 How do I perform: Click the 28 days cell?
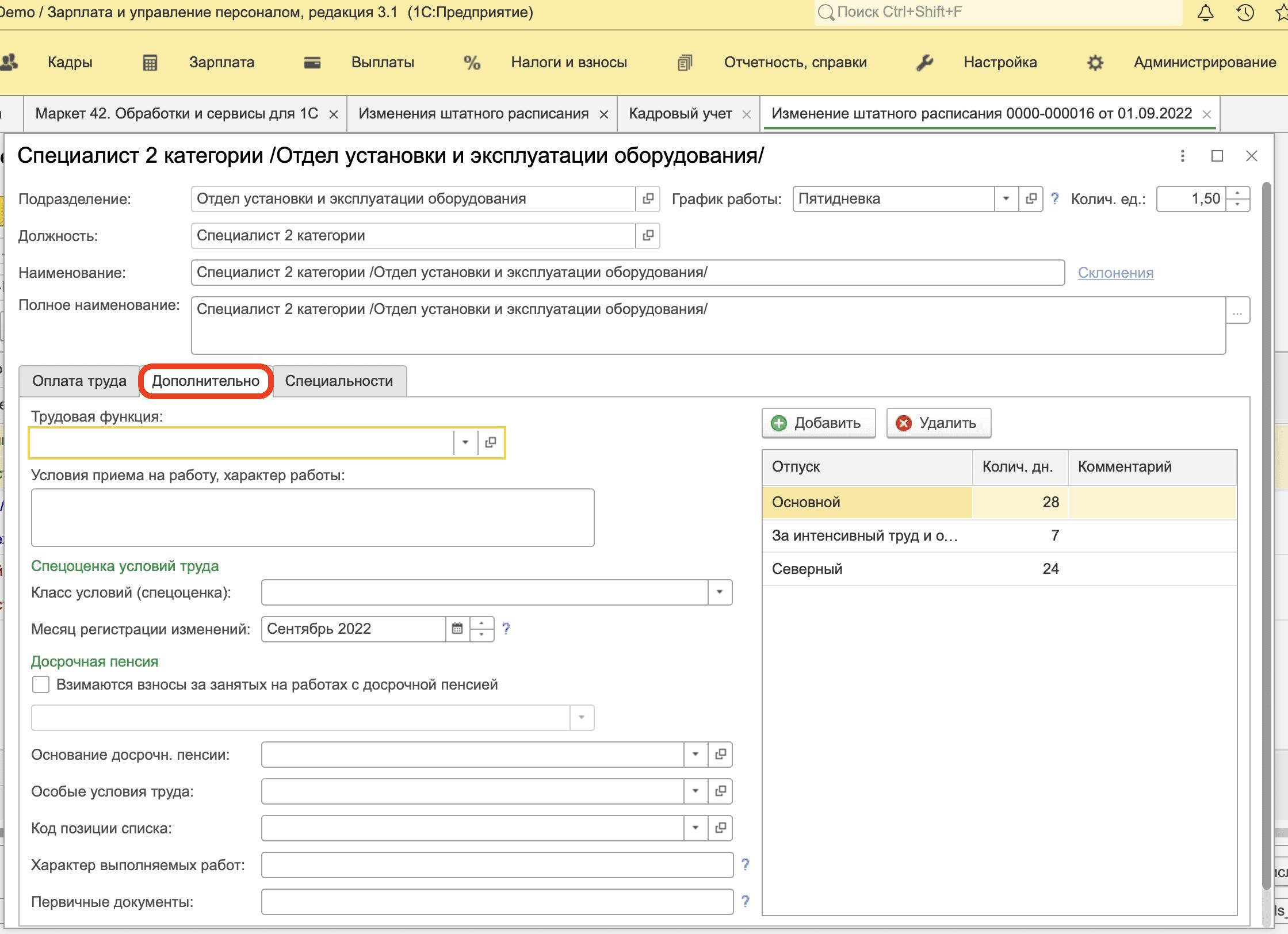(1020, 503)
